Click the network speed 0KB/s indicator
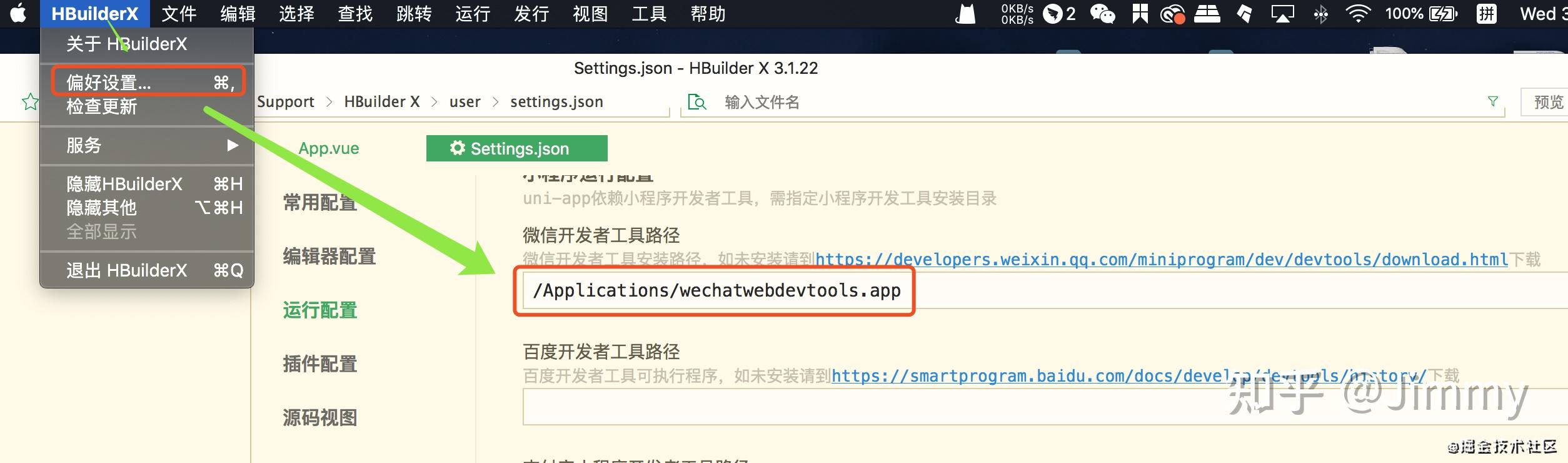 [1017, 14]
